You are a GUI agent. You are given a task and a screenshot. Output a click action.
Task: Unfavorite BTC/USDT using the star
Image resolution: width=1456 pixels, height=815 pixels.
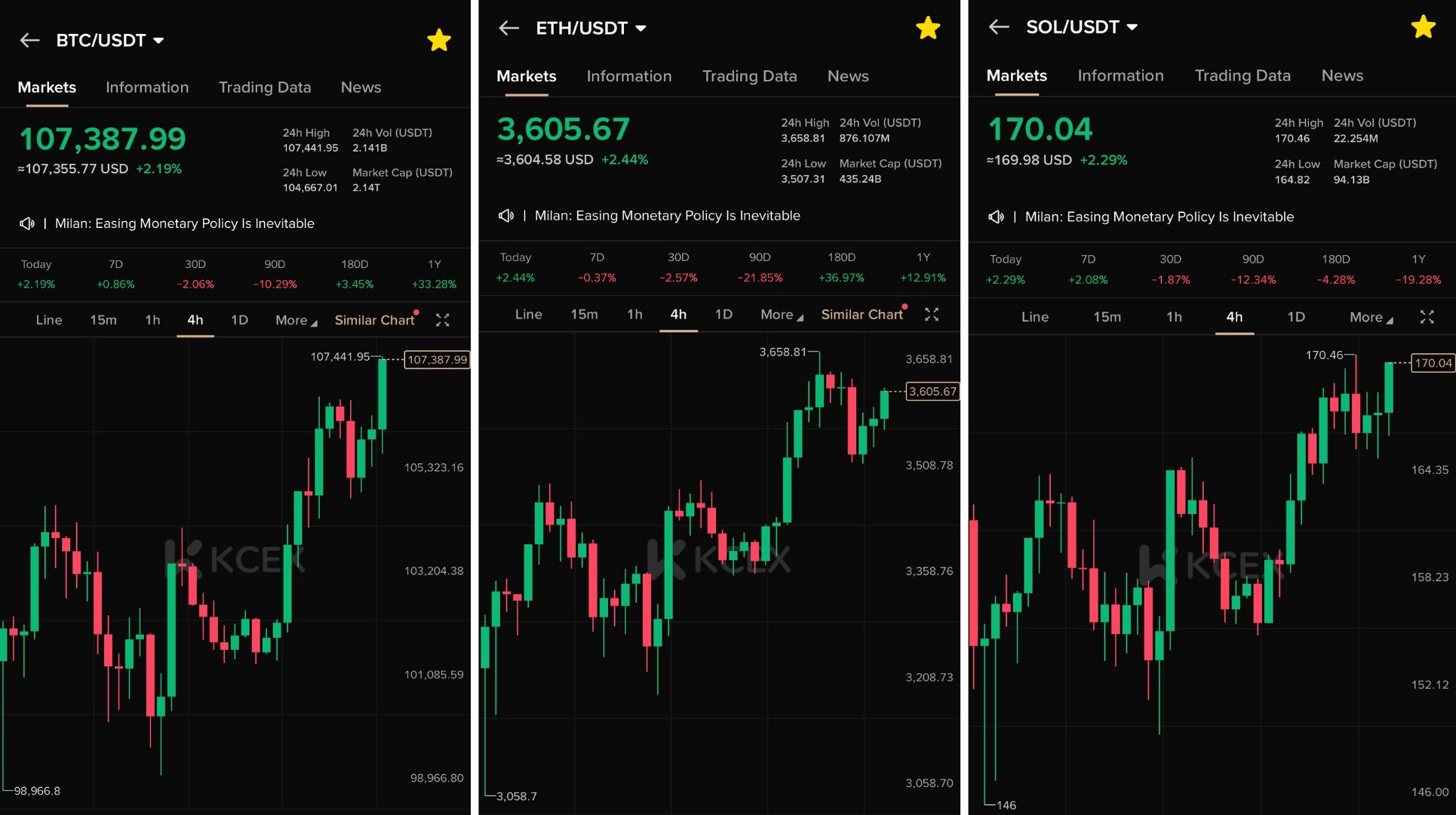point(439,41)
